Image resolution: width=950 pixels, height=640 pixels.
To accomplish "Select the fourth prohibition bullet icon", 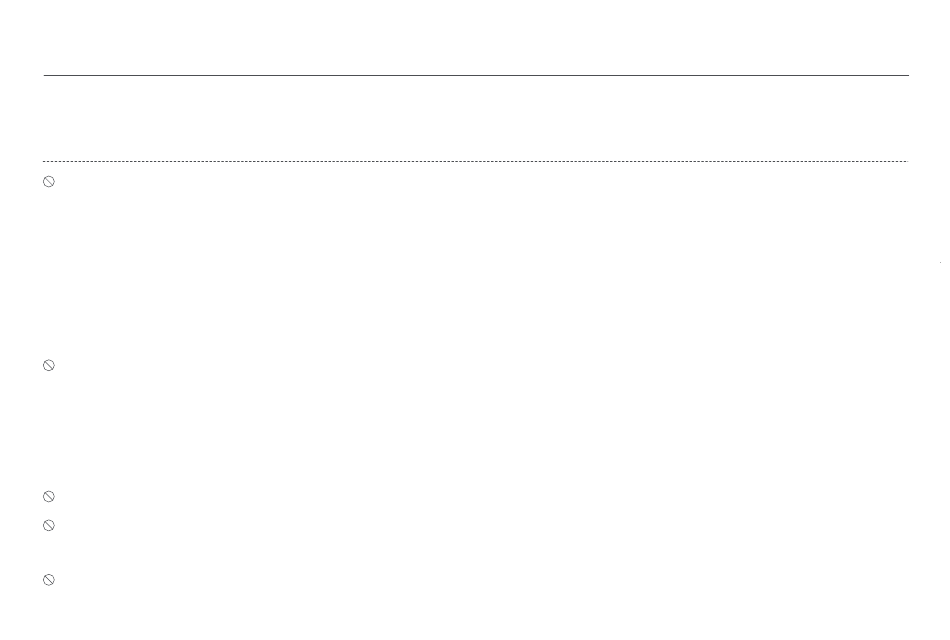I will 49,525.
